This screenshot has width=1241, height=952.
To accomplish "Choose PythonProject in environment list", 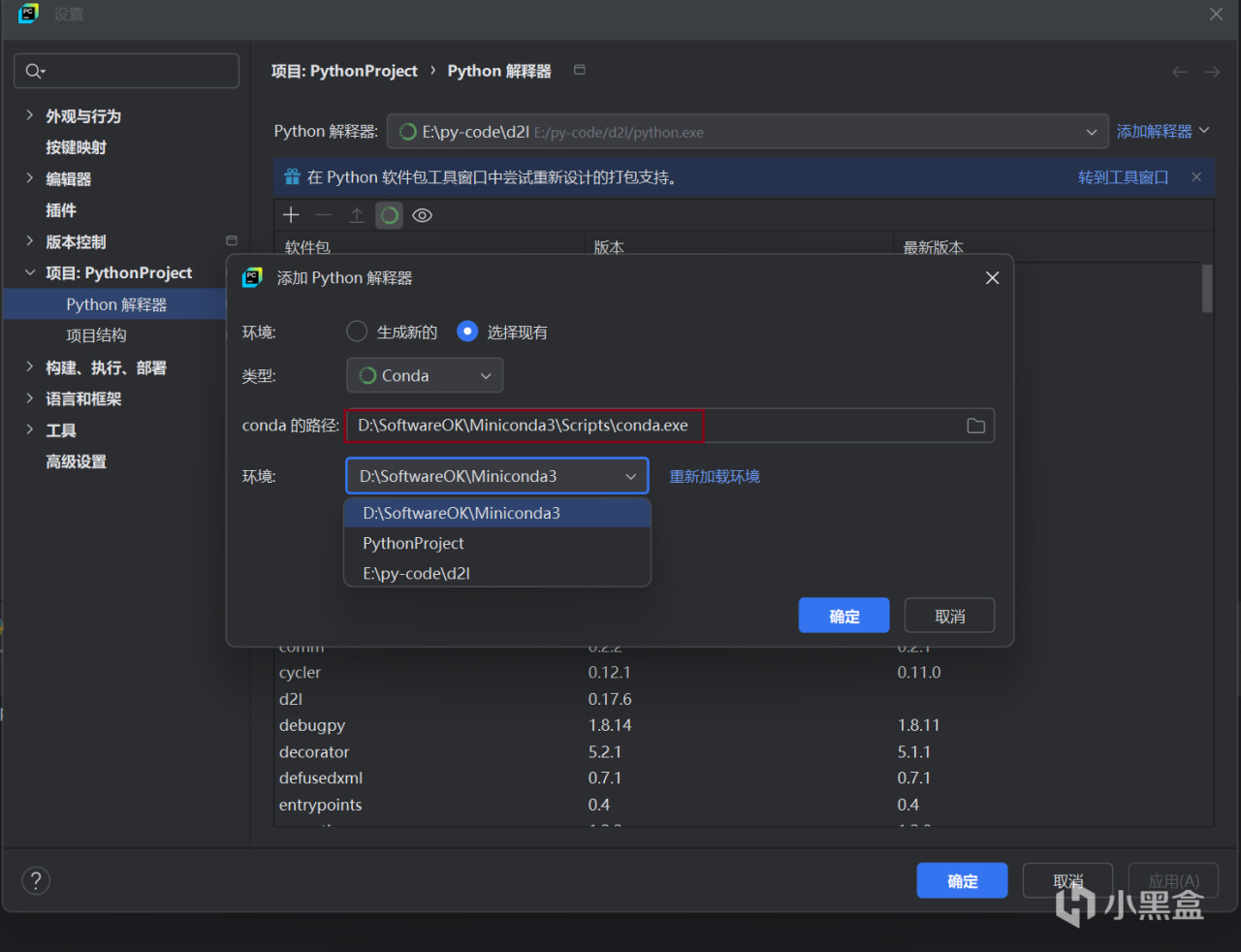I will coord(497,543).
